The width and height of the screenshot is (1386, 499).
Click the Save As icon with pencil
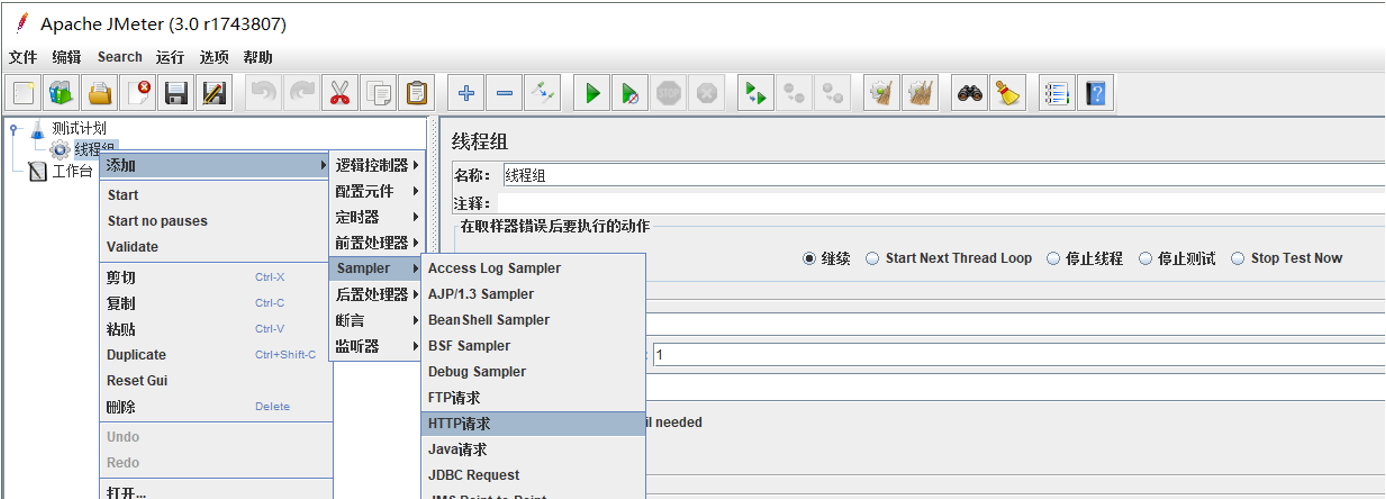point(214,94)
